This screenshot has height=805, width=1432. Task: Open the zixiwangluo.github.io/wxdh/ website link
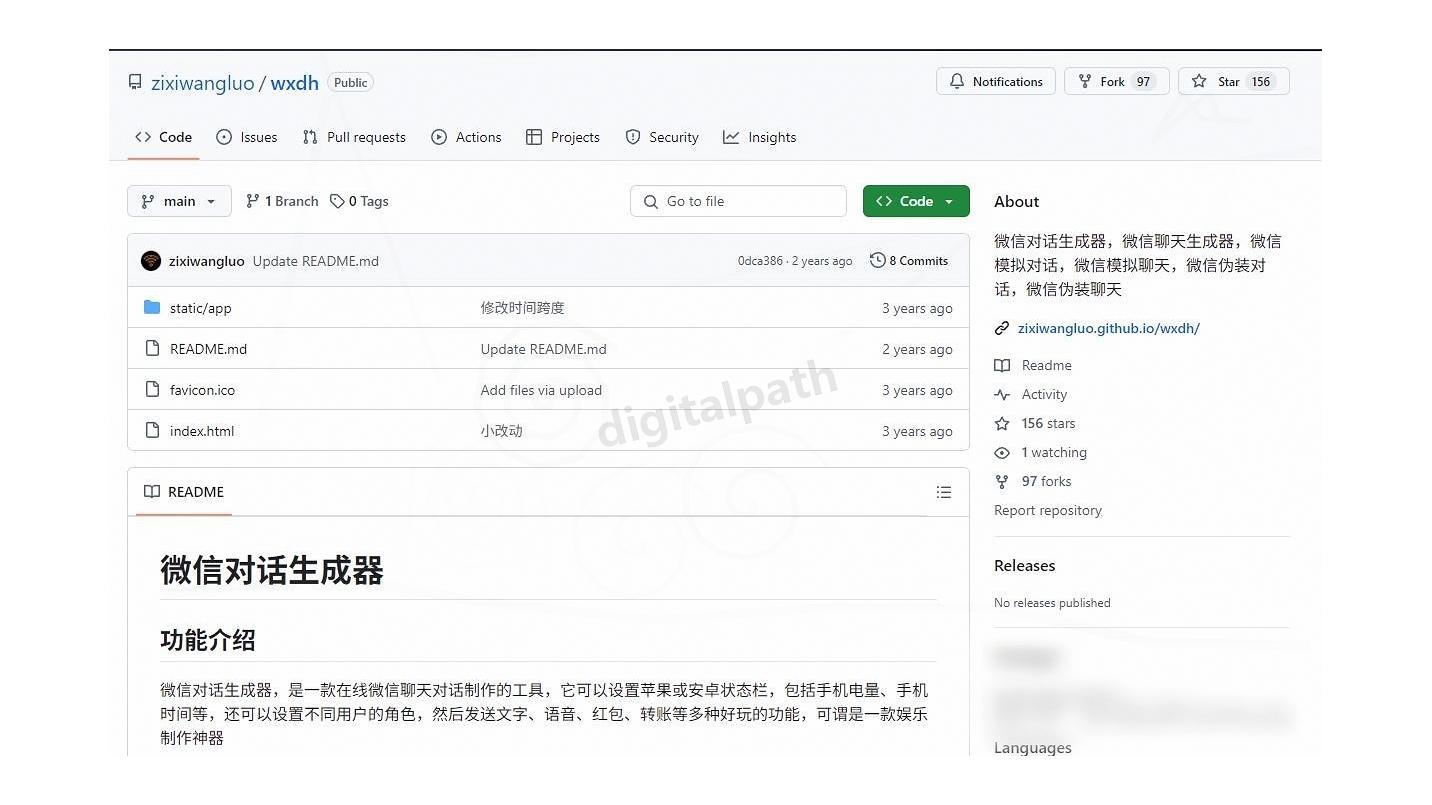1108,328
